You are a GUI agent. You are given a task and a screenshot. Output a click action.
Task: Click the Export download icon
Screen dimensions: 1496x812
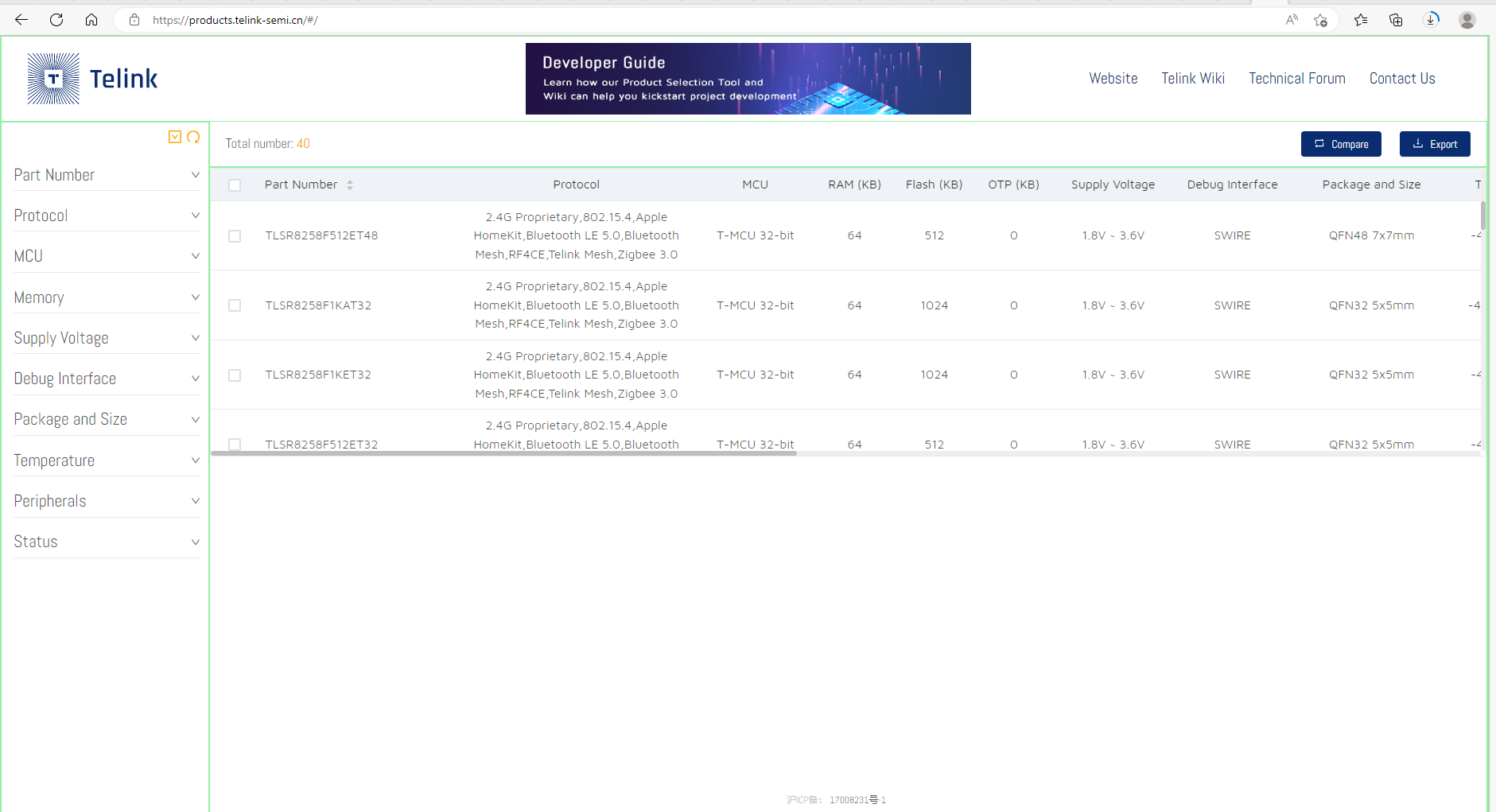(1419, 144)
